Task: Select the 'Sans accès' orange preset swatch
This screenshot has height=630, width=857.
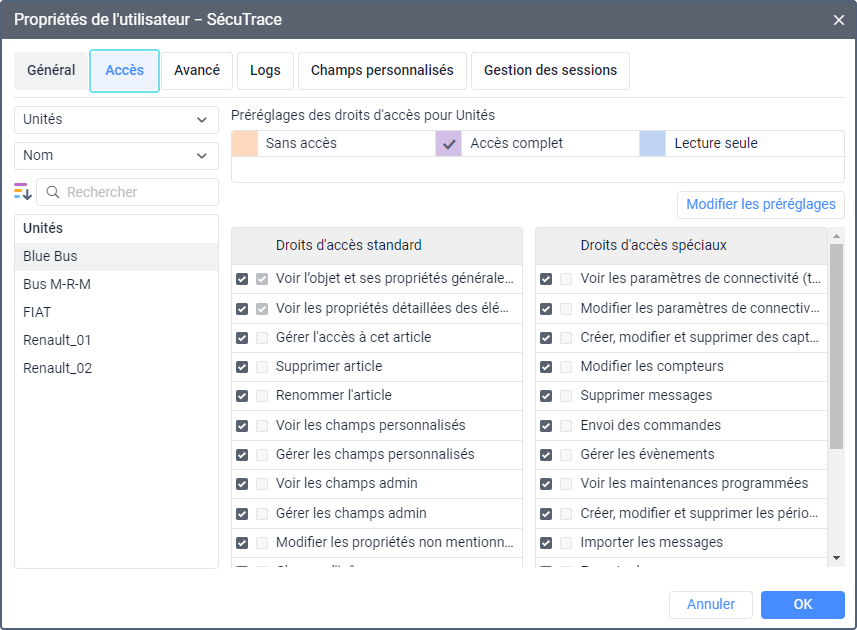Action: click(x=245, y=144)
